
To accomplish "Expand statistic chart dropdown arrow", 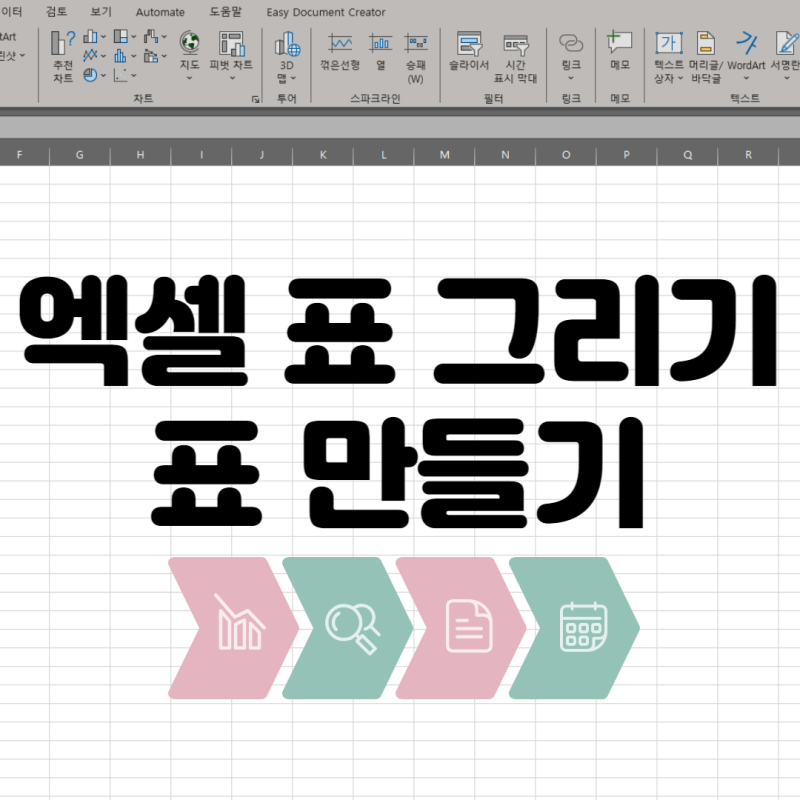I will pos(134,56).
